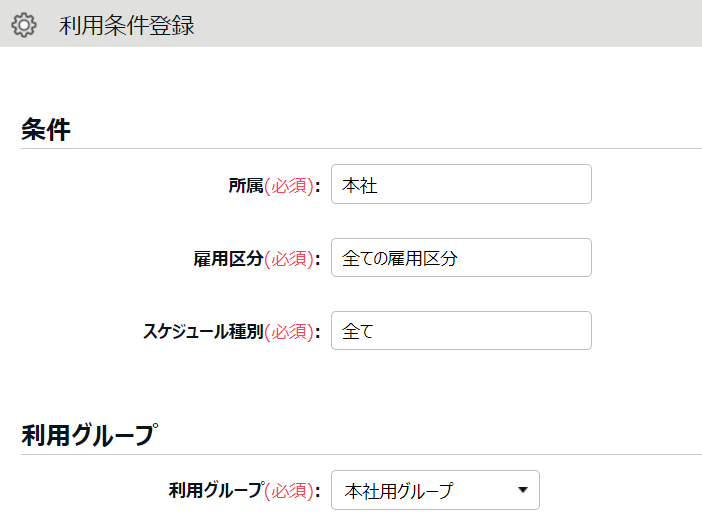Click red 必須 marker next to スケジュール種別
The width and height of the screenshot is (702, 531).
point(289,332)
